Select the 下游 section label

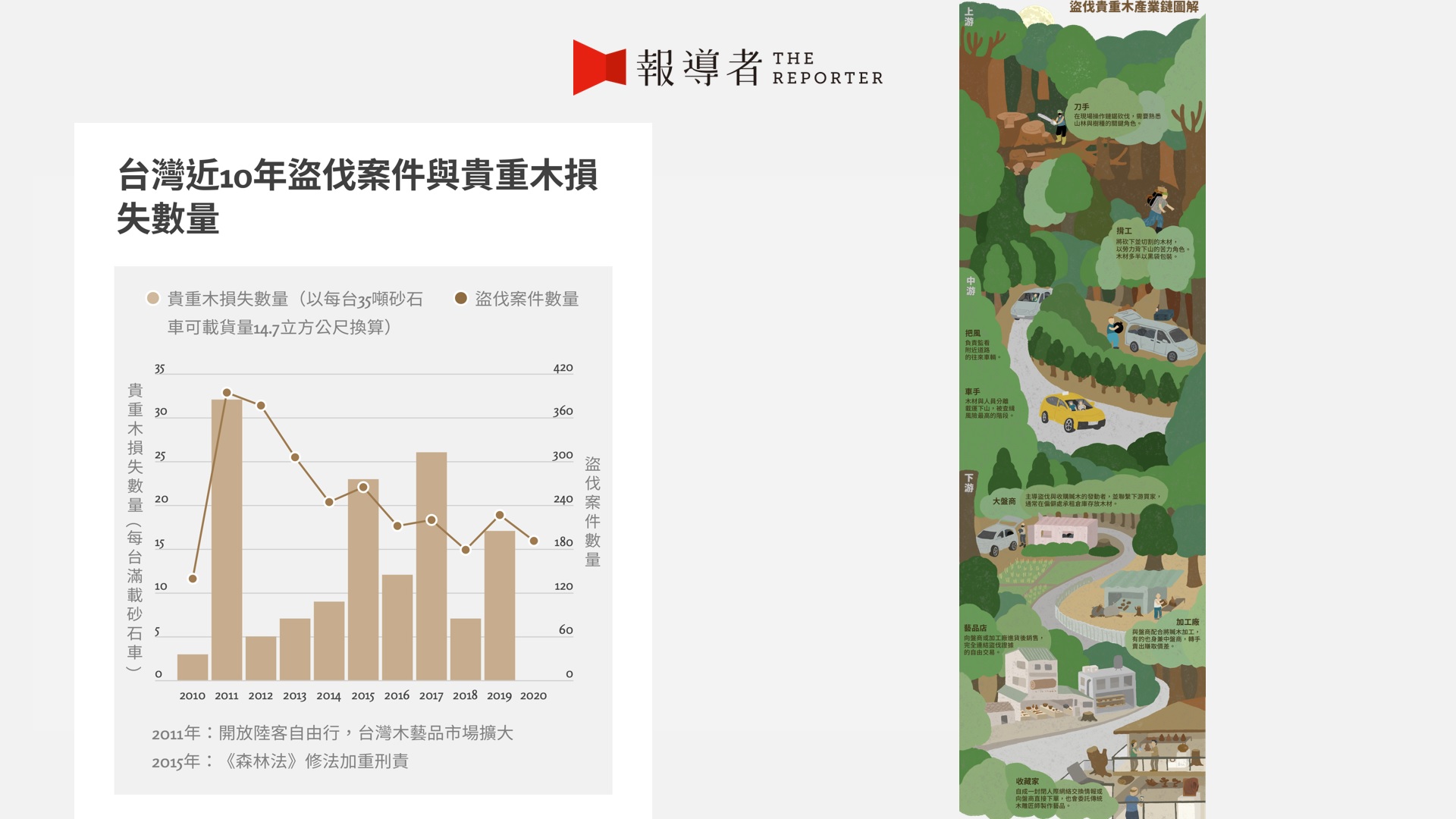968,483
